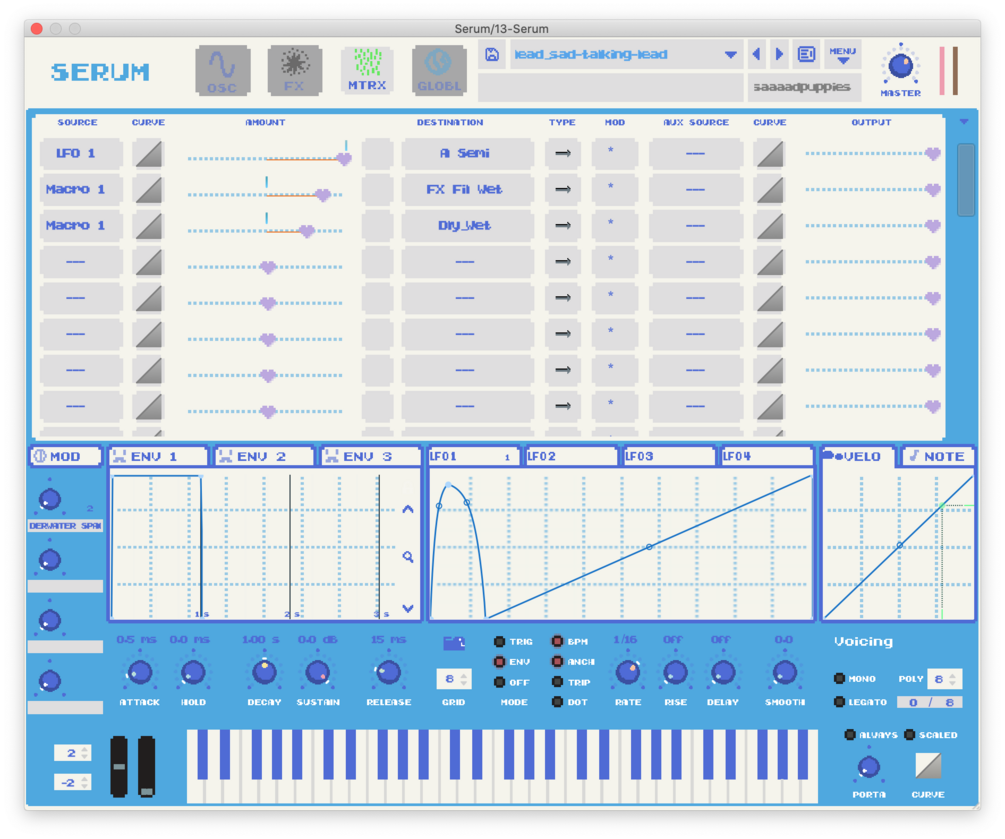Screen dimensions: 1005x839
Task: Switch to the LFO2 tab
Action: [x=572, y=456]
